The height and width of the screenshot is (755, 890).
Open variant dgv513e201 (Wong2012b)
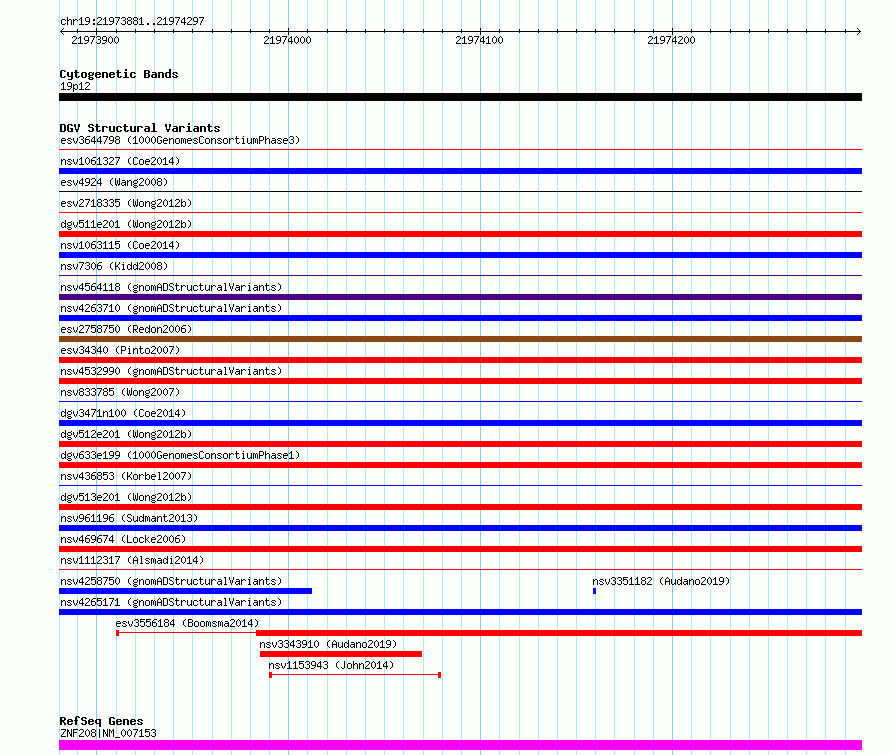click(x=126, y=497)
